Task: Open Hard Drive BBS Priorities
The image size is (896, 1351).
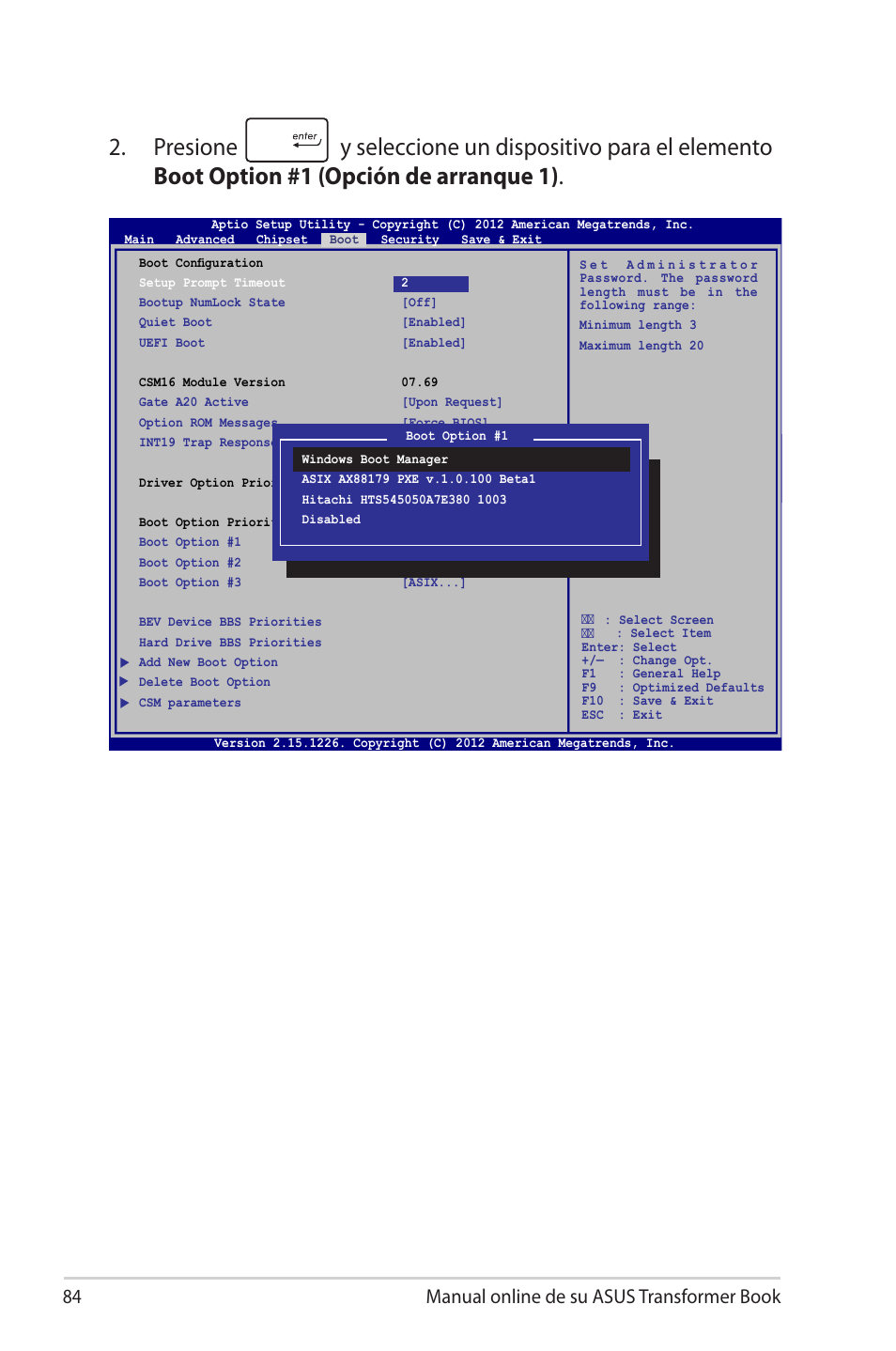Action: tap(230, 643)
